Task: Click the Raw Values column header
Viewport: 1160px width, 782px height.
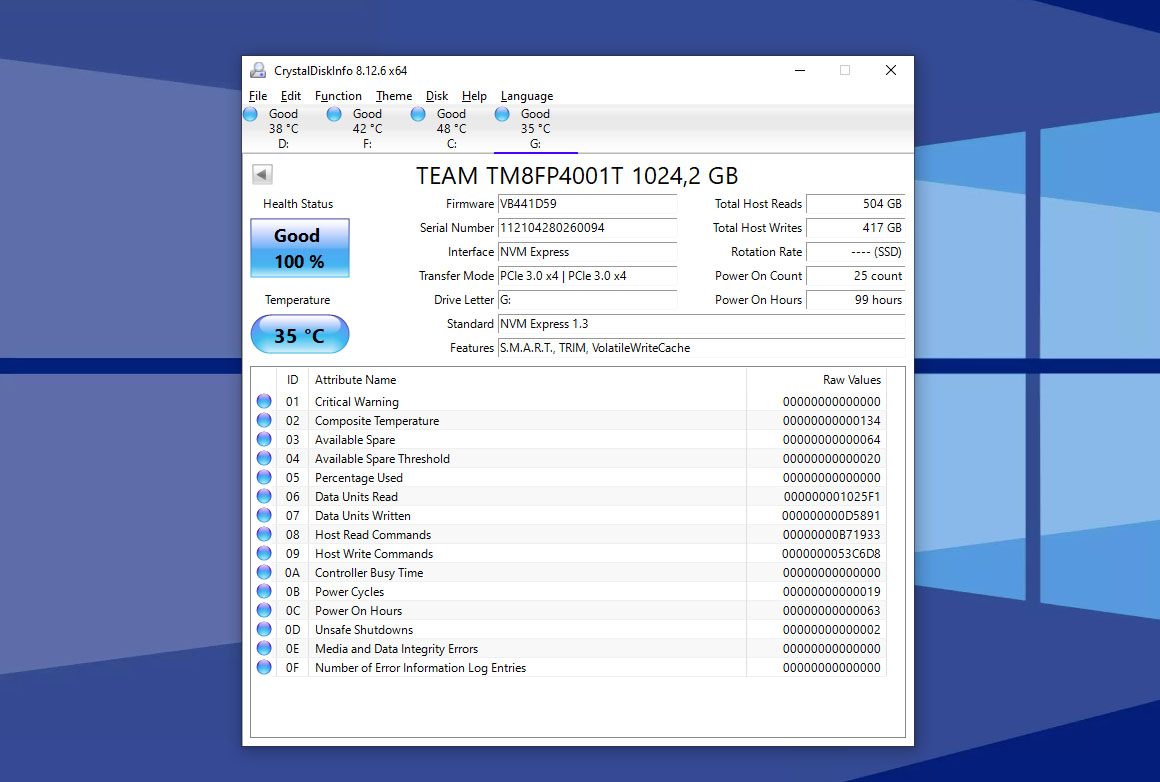Action: pos(816,380)
